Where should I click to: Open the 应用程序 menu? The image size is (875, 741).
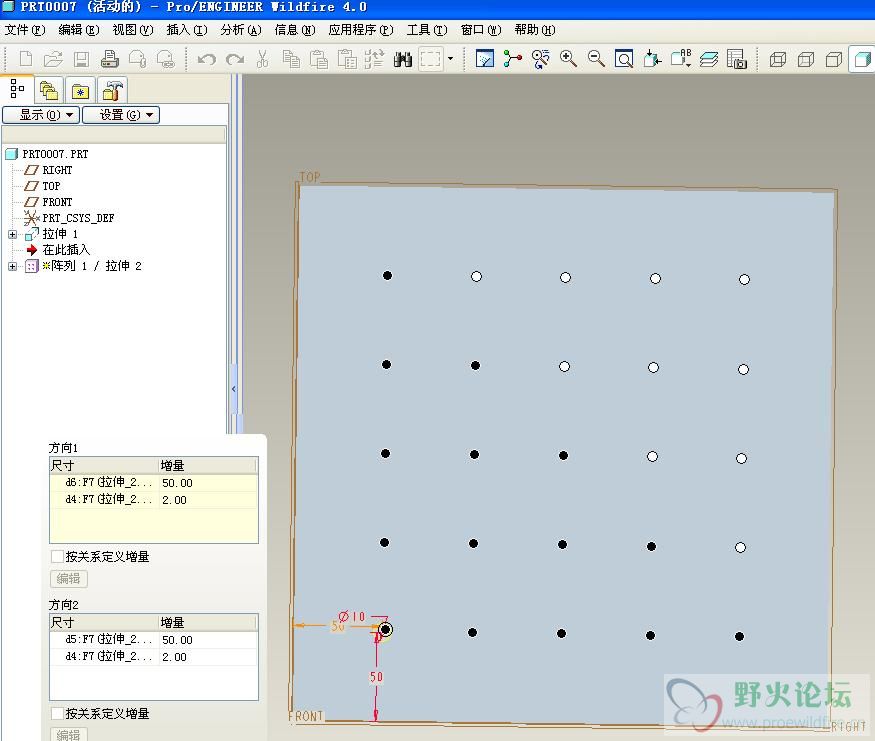tap(360, 30)
